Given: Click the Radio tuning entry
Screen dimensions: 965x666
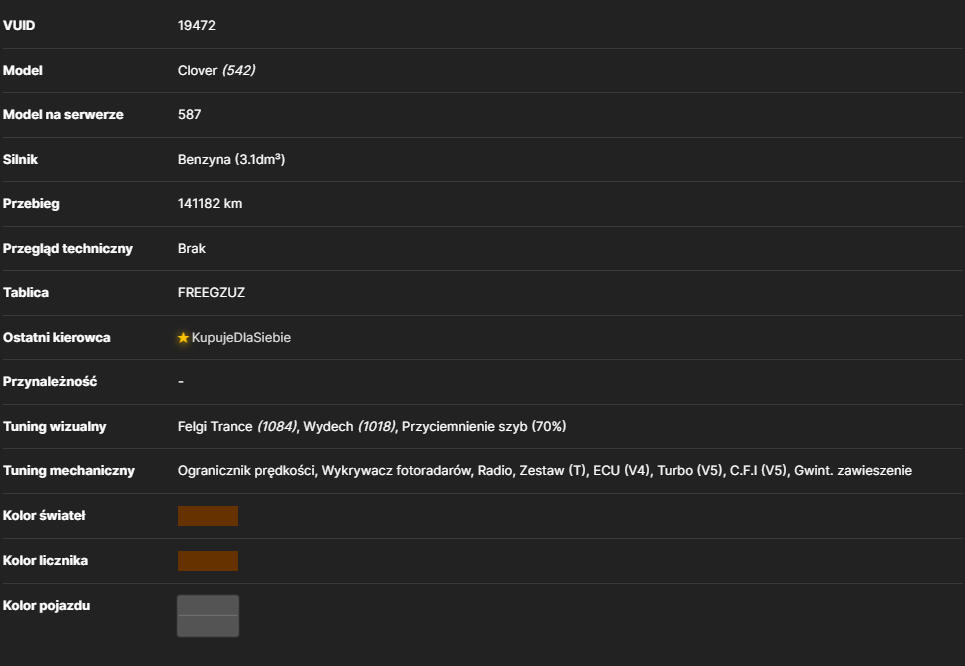Looking at the screenshot, I should click(x=495, y=471).
